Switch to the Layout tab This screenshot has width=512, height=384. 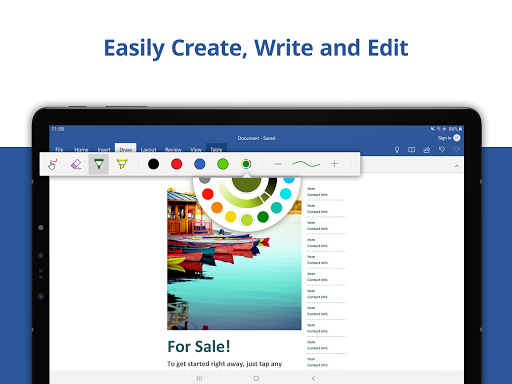[x=149, y=150]
